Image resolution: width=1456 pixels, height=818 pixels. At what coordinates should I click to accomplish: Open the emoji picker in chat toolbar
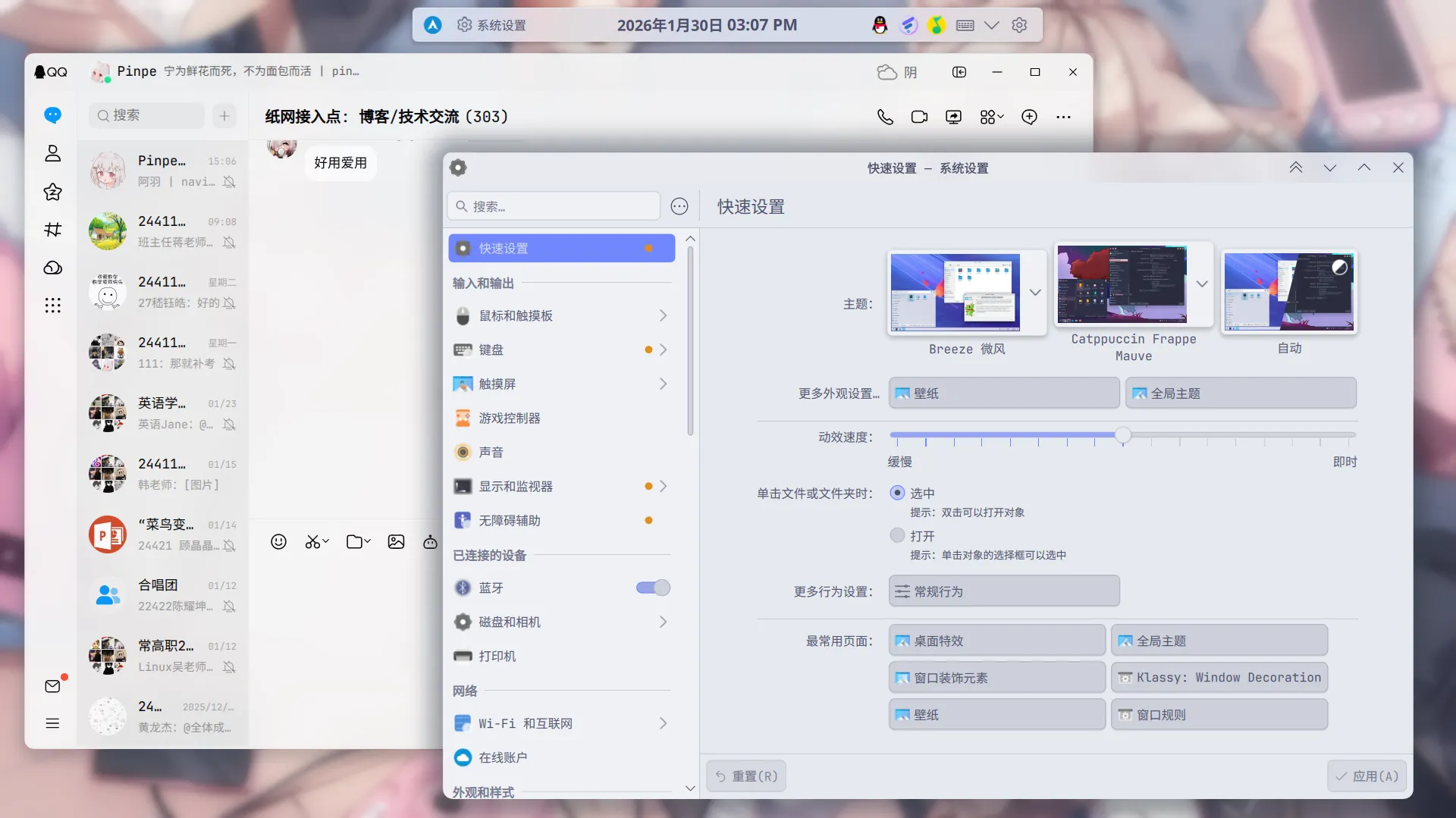tap(278, 541)
